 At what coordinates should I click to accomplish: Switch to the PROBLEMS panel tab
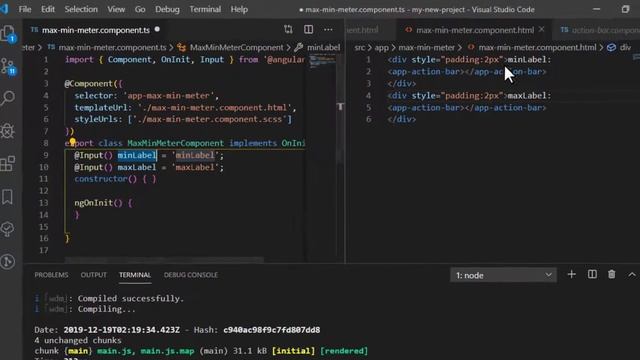(51, 275)
